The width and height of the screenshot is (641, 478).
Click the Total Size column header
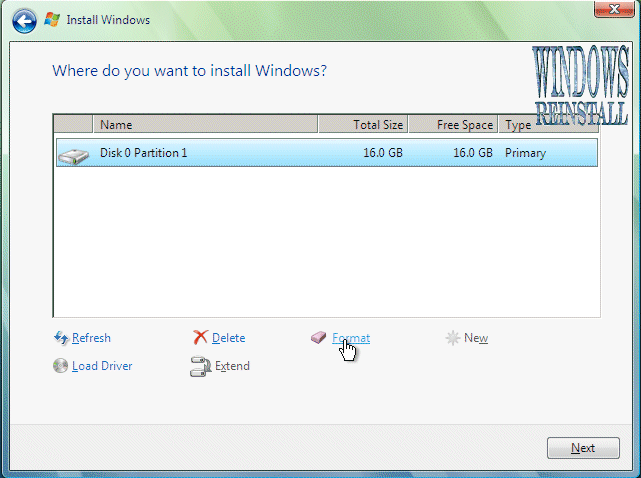tap(363, 125)
